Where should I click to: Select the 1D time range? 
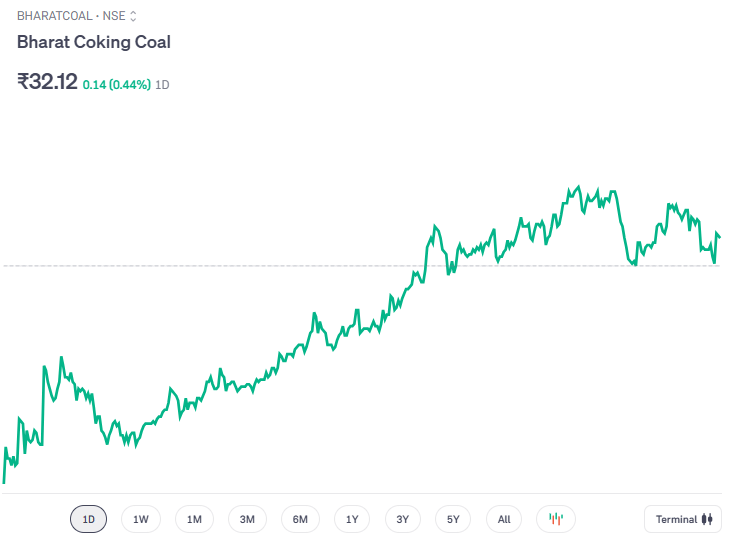[88, 519]
